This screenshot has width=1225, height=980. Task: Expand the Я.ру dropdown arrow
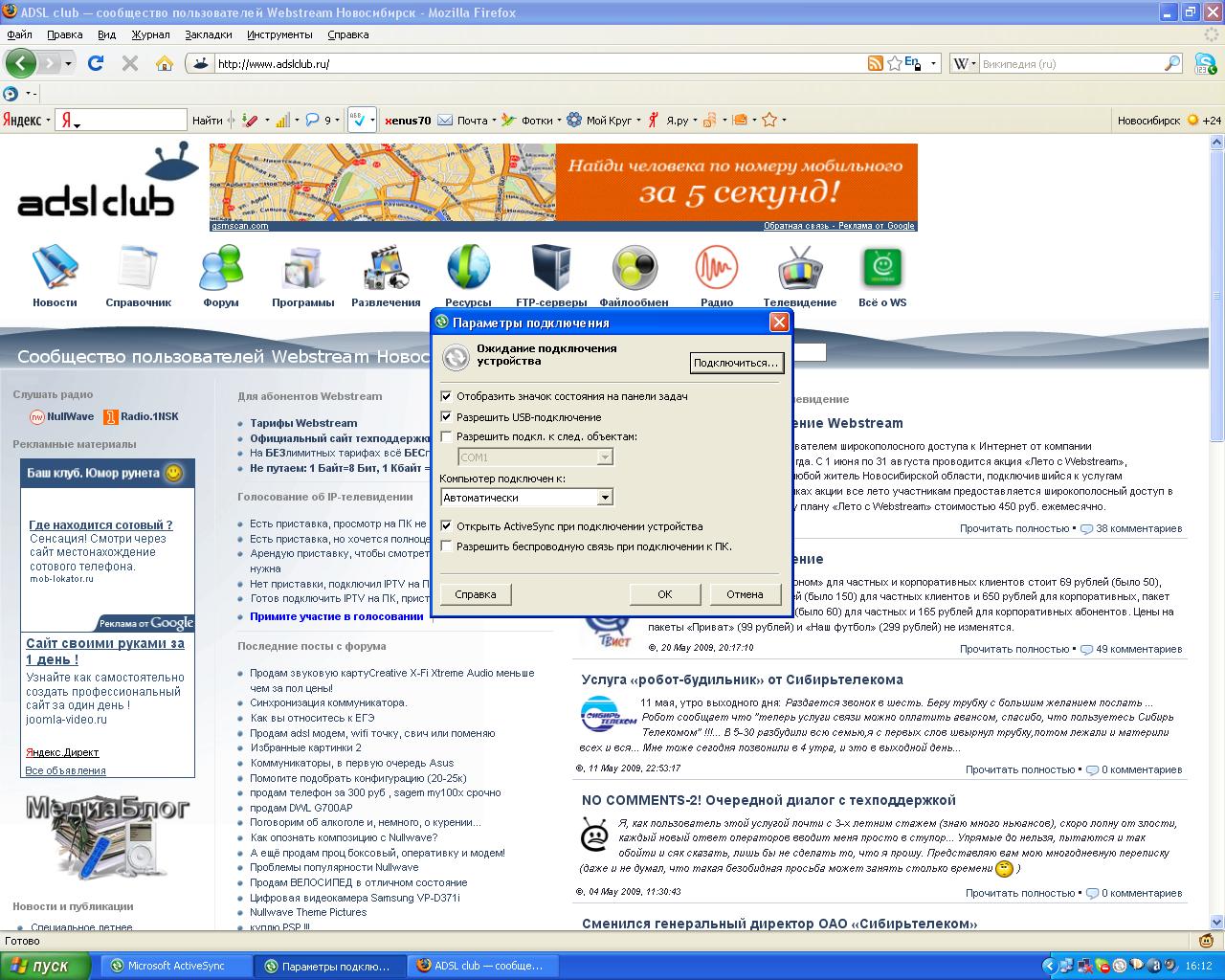pyautogui.click(x=694, y=121)
